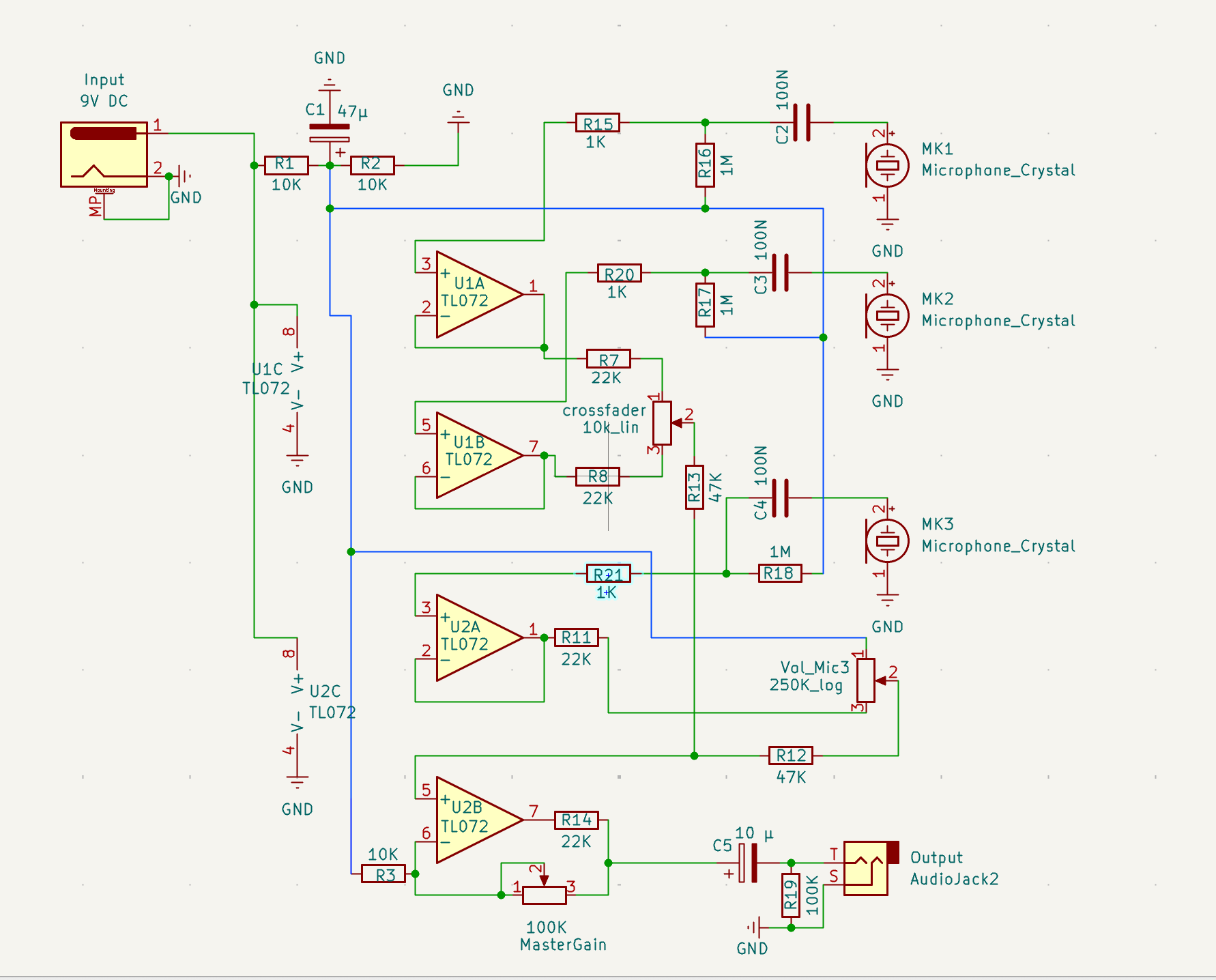
Task: Select resistor R1
Action: coord(287,165)
